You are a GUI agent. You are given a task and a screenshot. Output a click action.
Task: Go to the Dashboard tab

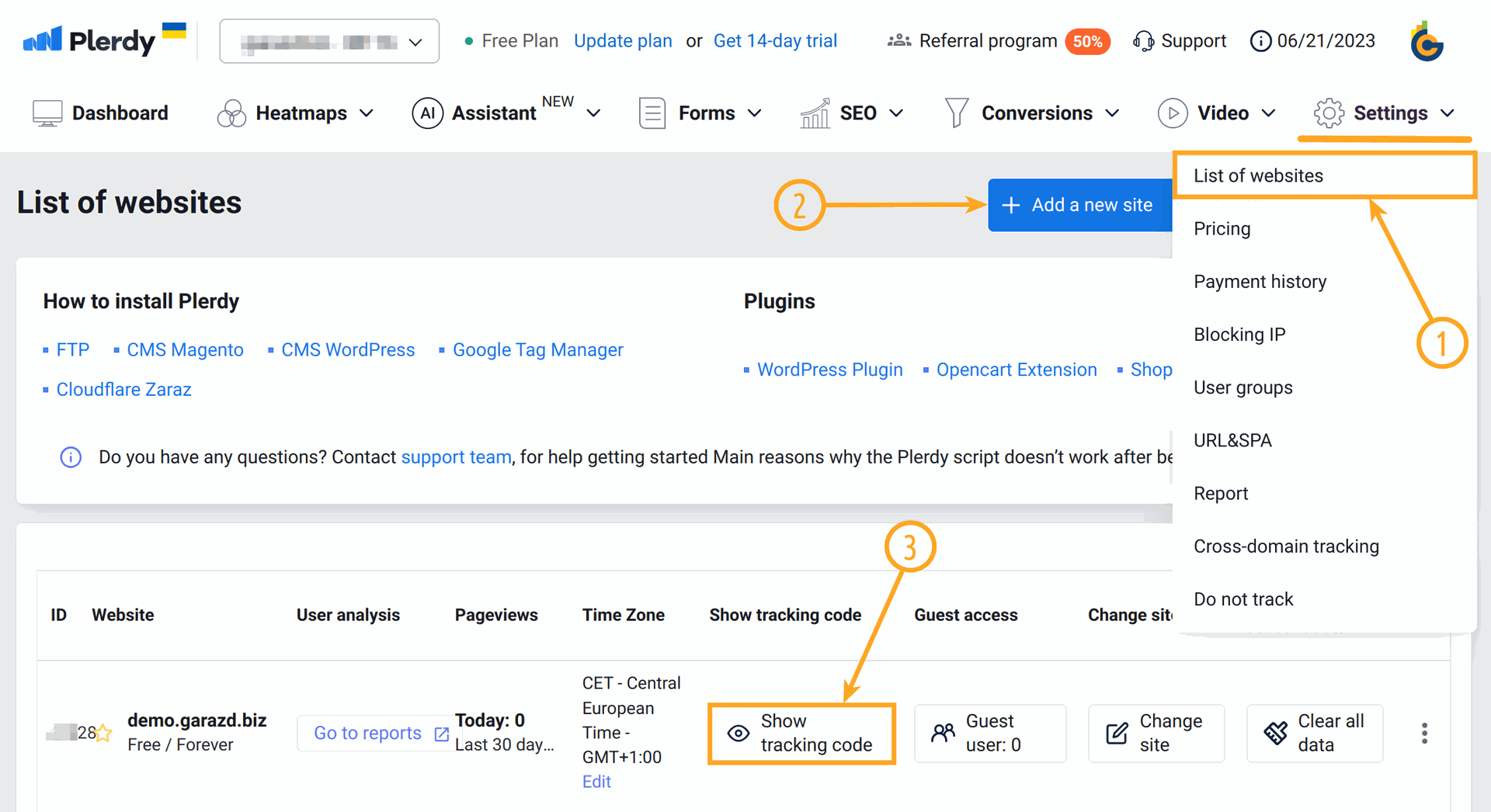[x=100, y=113]
